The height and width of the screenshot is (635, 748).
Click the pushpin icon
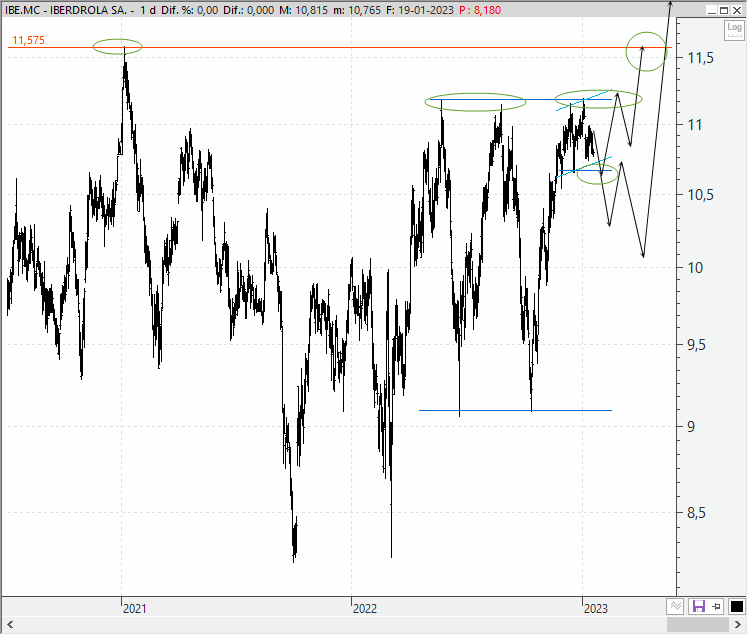pyautogui.click(x=717, y=606)
